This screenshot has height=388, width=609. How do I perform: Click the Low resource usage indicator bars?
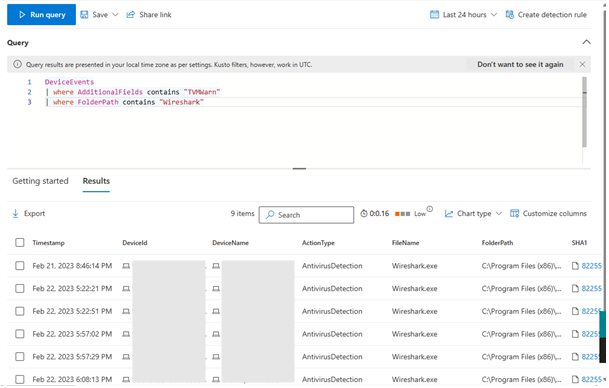pyautogui.click(x=402, y=214)
